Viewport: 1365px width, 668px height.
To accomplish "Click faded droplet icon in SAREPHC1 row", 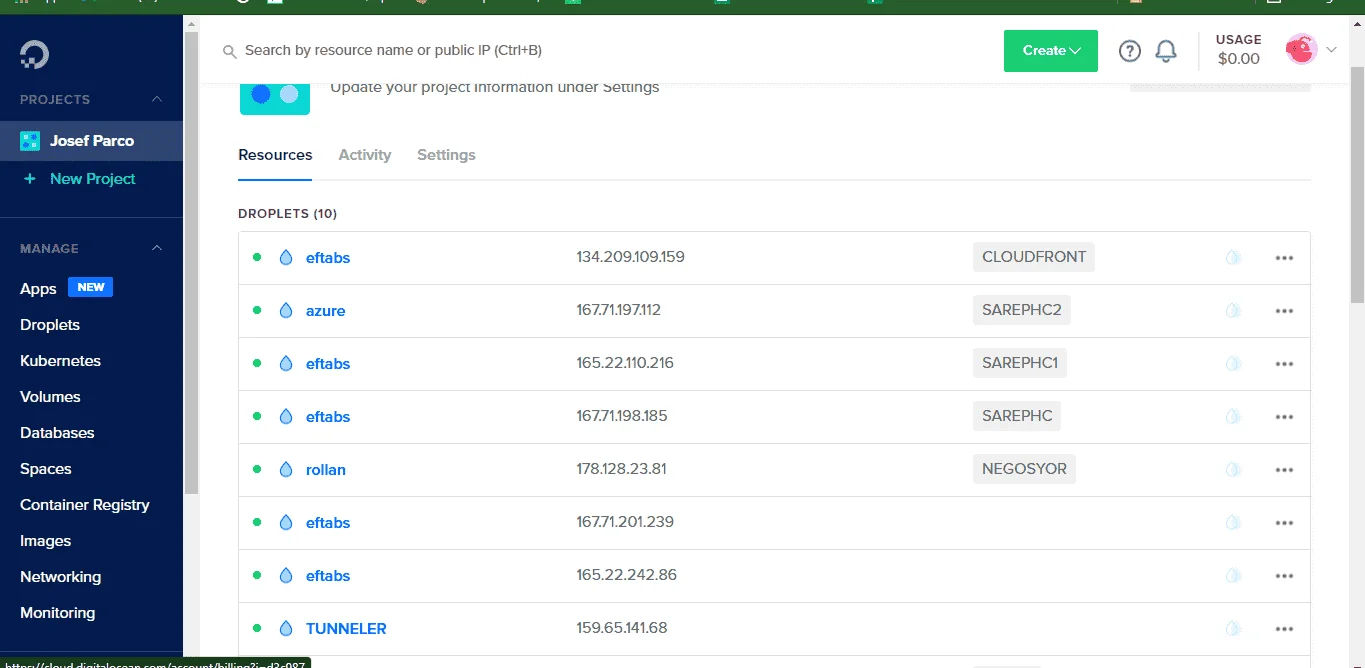I will 1233,364.
